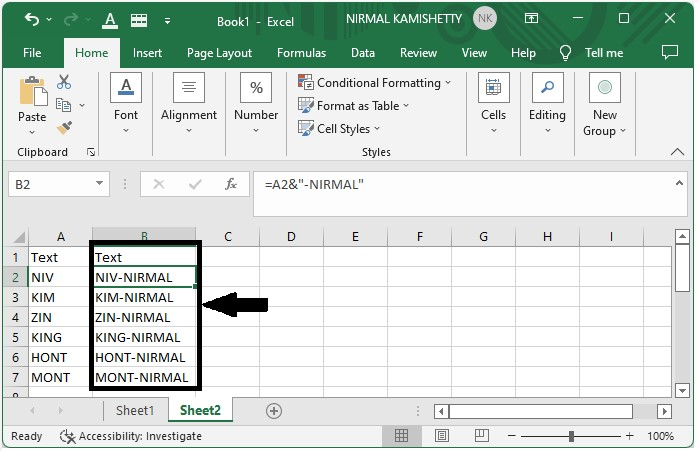Switch to Sheet1 tab
Image resolution: width=699 pixels, height=451 pixels.
(x=135, y=410)
